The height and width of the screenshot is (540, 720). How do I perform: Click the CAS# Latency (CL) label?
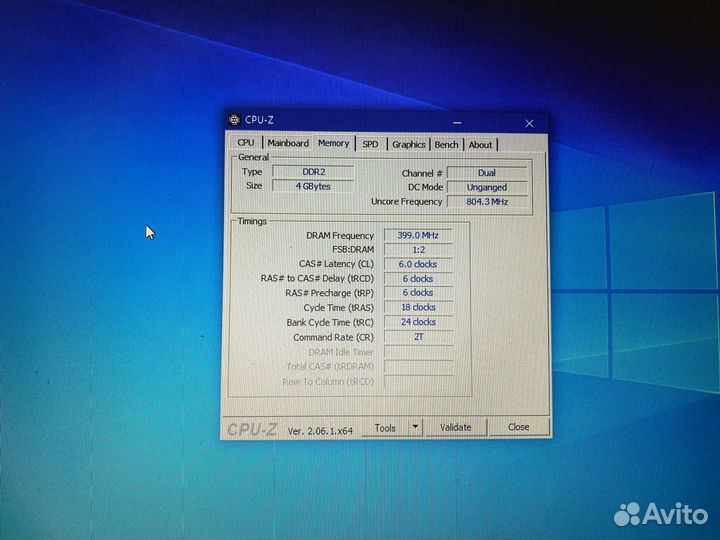[x=336, y=264]
